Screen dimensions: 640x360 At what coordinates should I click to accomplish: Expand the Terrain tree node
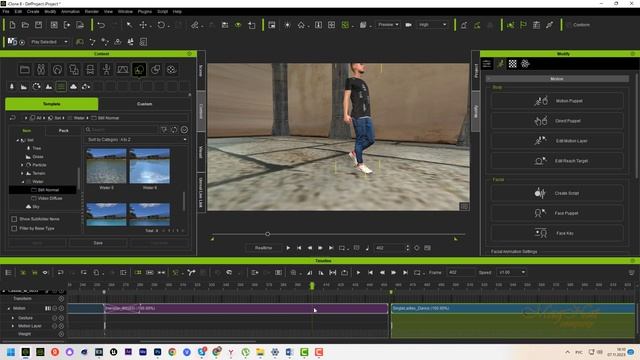coord(22,173)
